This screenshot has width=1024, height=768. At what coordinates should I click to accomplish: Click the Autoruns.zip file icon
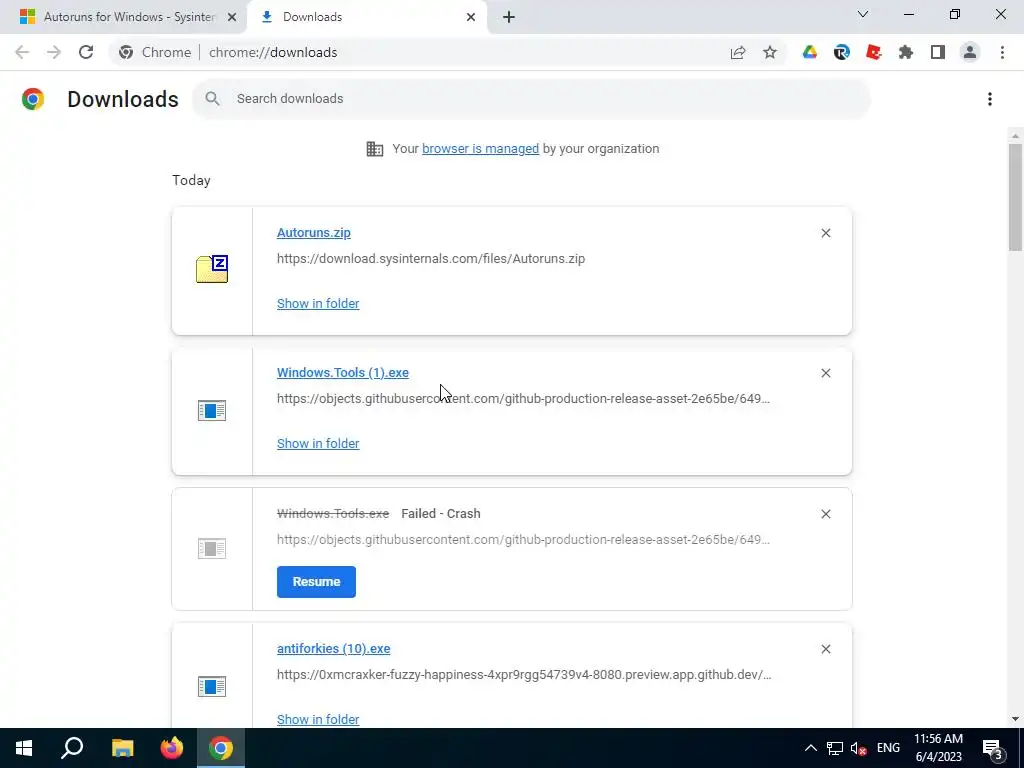tap(212, 269)
